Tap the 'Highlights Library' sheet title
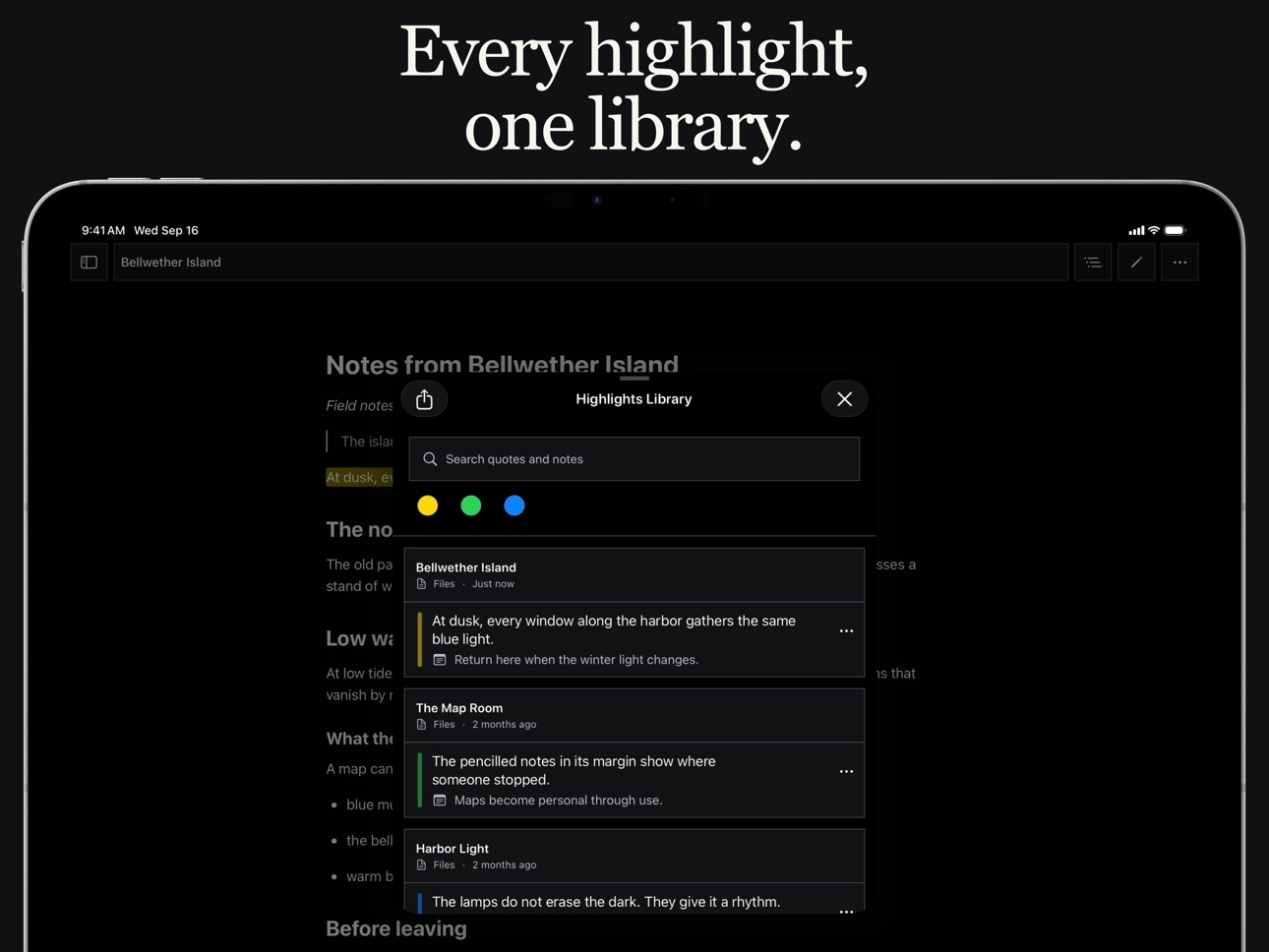The height and width of the screenshot is (952, 1269). point(634,399)
